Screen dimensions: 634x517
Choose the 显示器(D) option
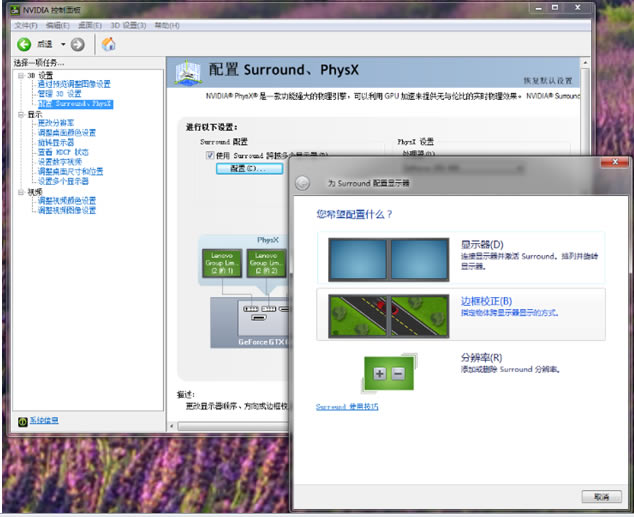pyautogui.click(x=461, y=257)
